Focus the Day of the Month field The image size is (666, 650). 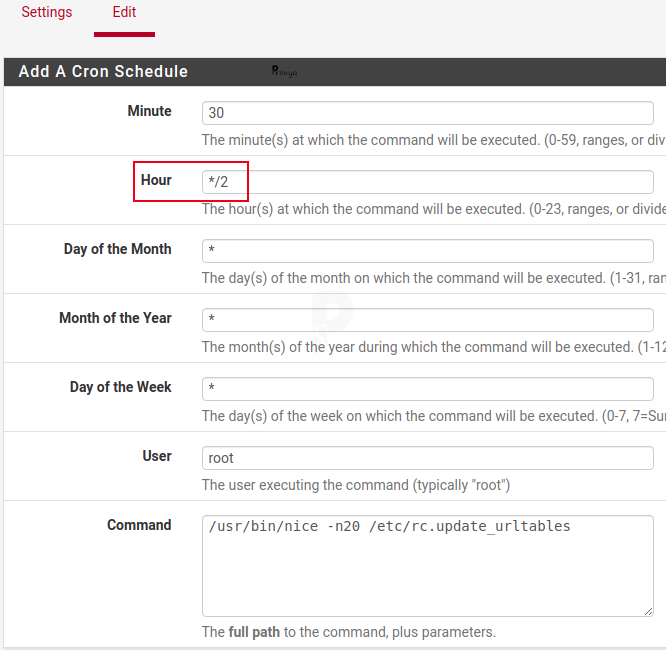coord(428,251)
